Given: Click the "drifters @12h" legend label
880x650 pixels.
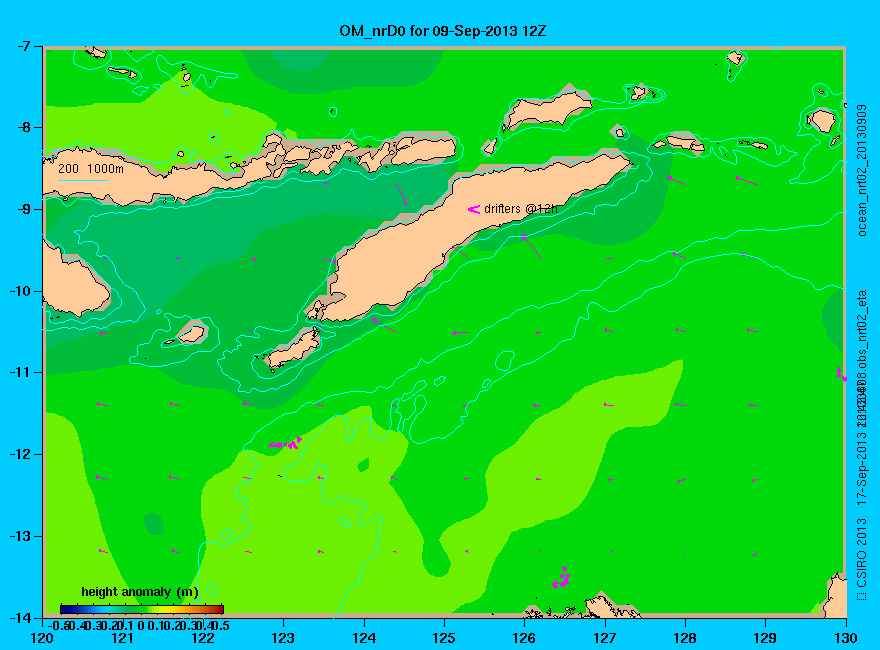Looking at the screenshot, I should coord(520,209).
